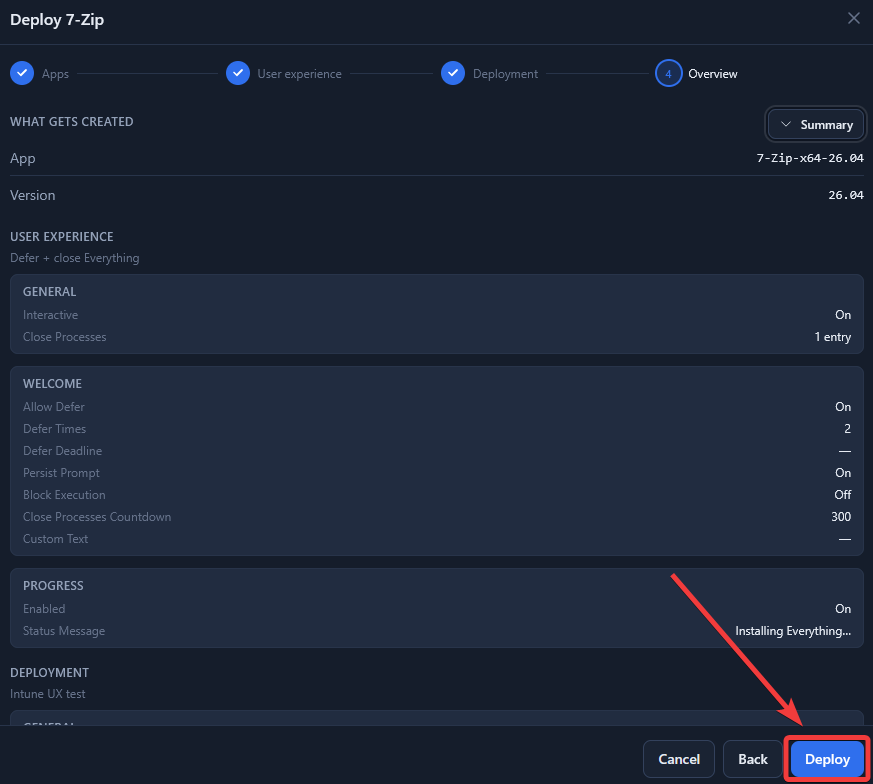Click the Defer Deadline label
The width and height of the screenshot is (873, 784).
[62, 450]
